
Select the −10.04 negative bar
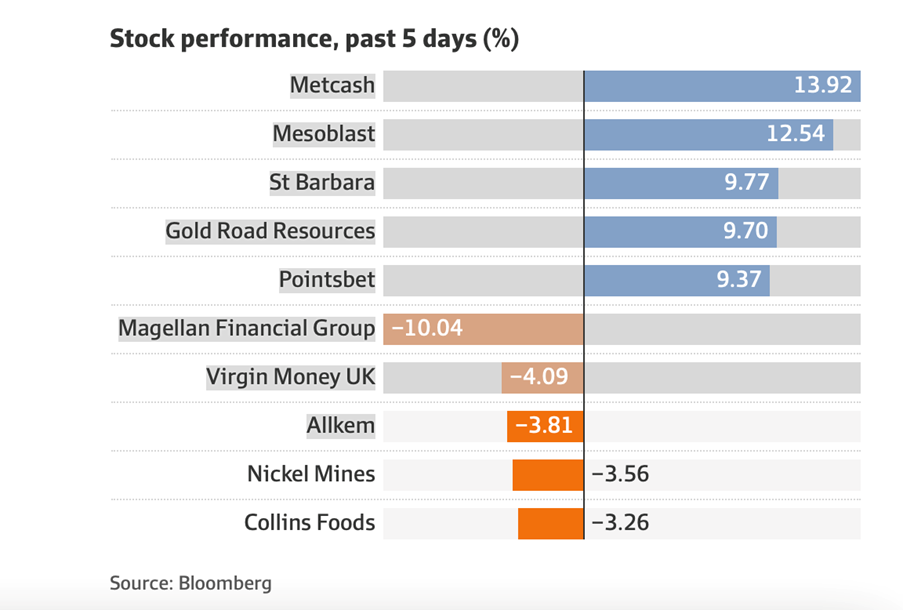click(x=480, y=328)
